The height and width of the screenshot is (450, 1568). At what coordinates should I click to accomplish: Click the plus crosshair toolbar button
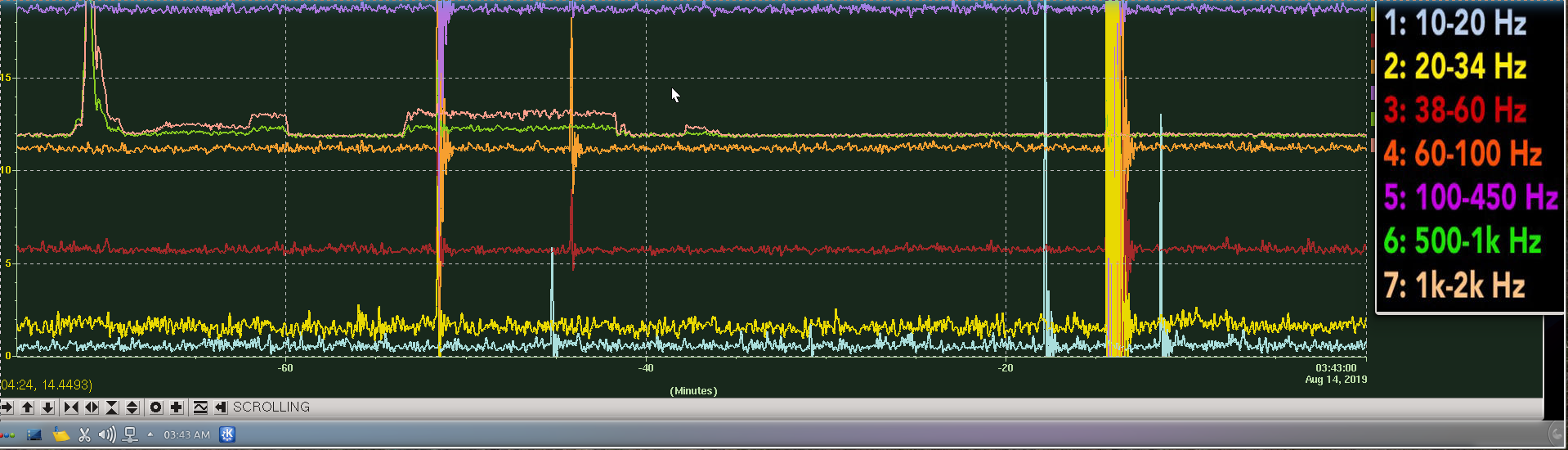click(x=176, y=407)
